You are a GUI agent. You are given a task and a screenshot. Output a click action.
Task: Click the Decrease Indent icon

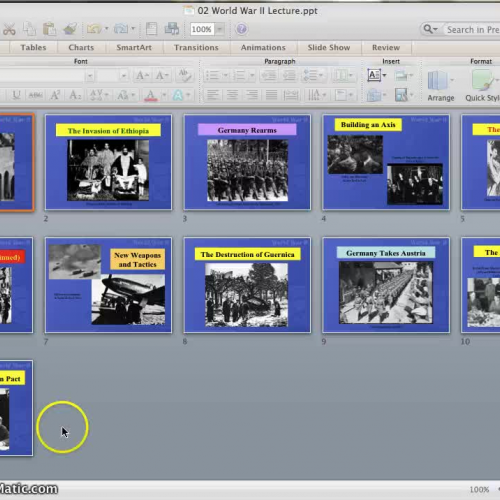(x=269, y=76)
